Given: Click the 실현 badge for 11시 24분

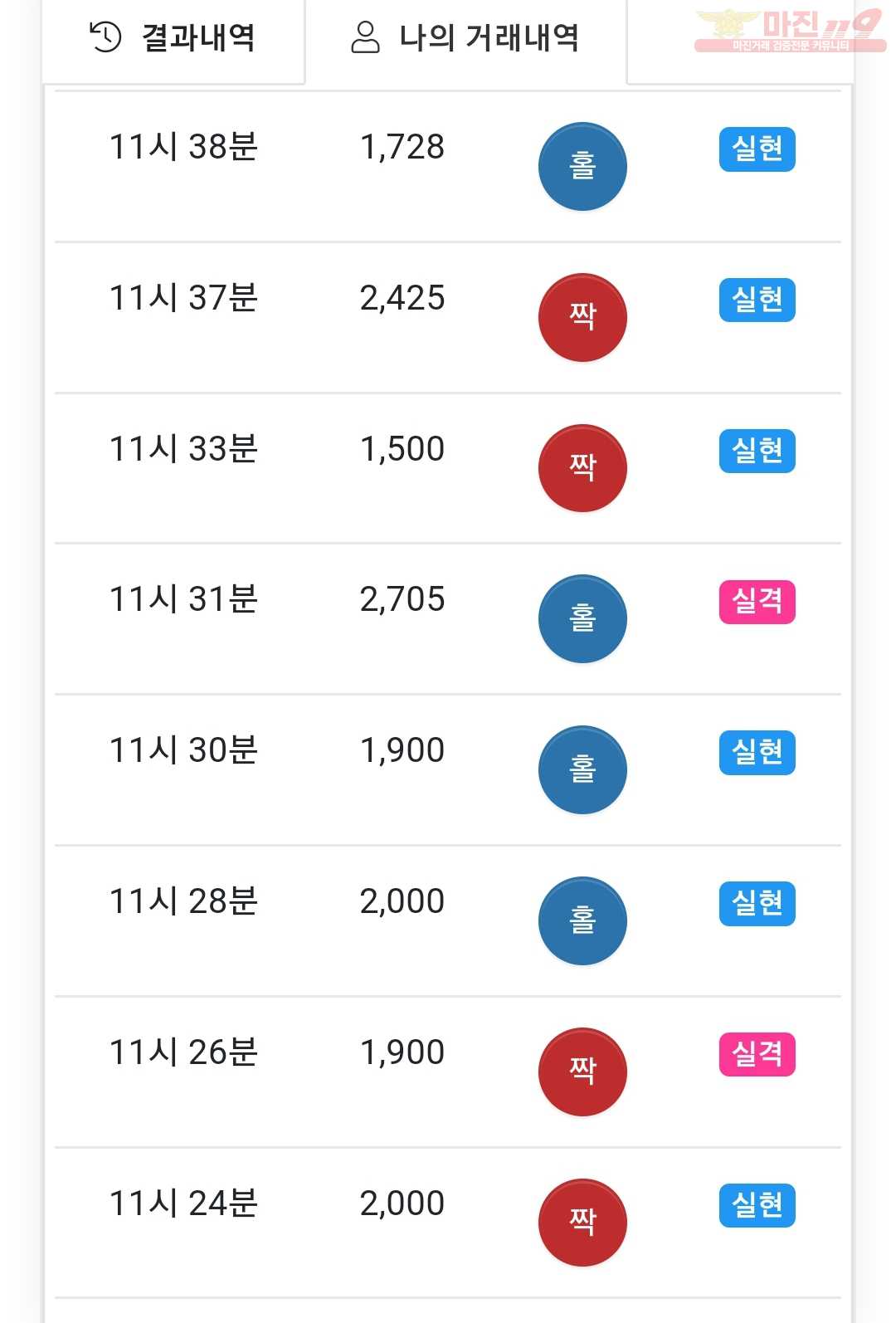Looking at the screenshot, I should coord(757,1205).
